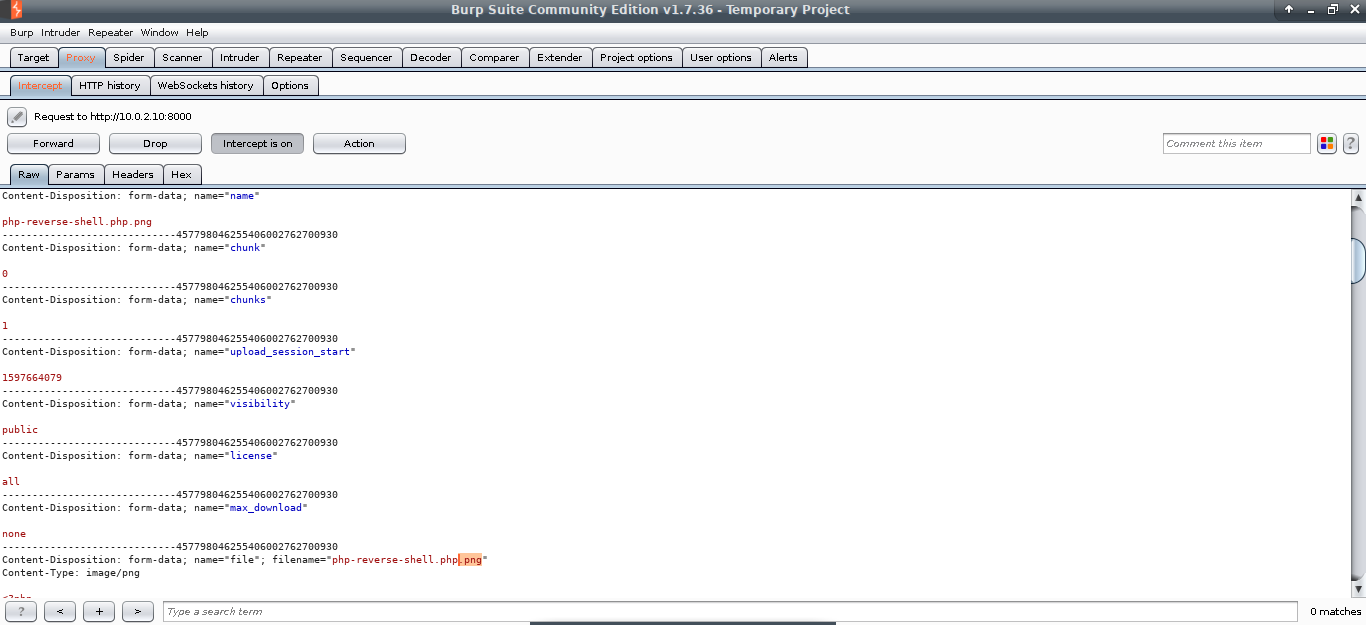1366x625 pixels.
Task: Switch to the Sequencer tab
Action: pos(367,58)
